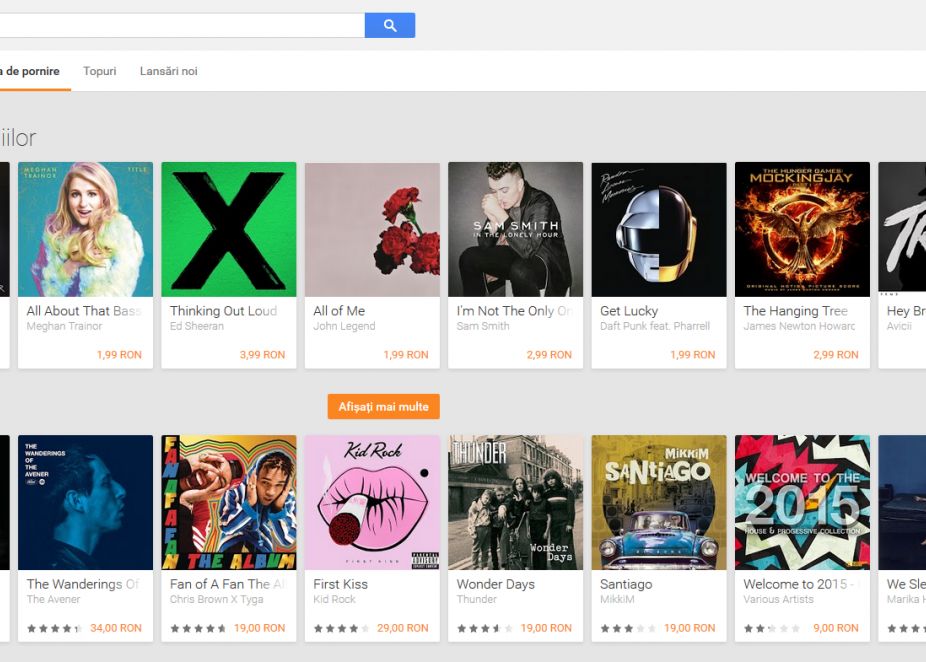926x662 pixels.
Task: Rate Fan of A Fan via its stars
Action: coord(200,629)
